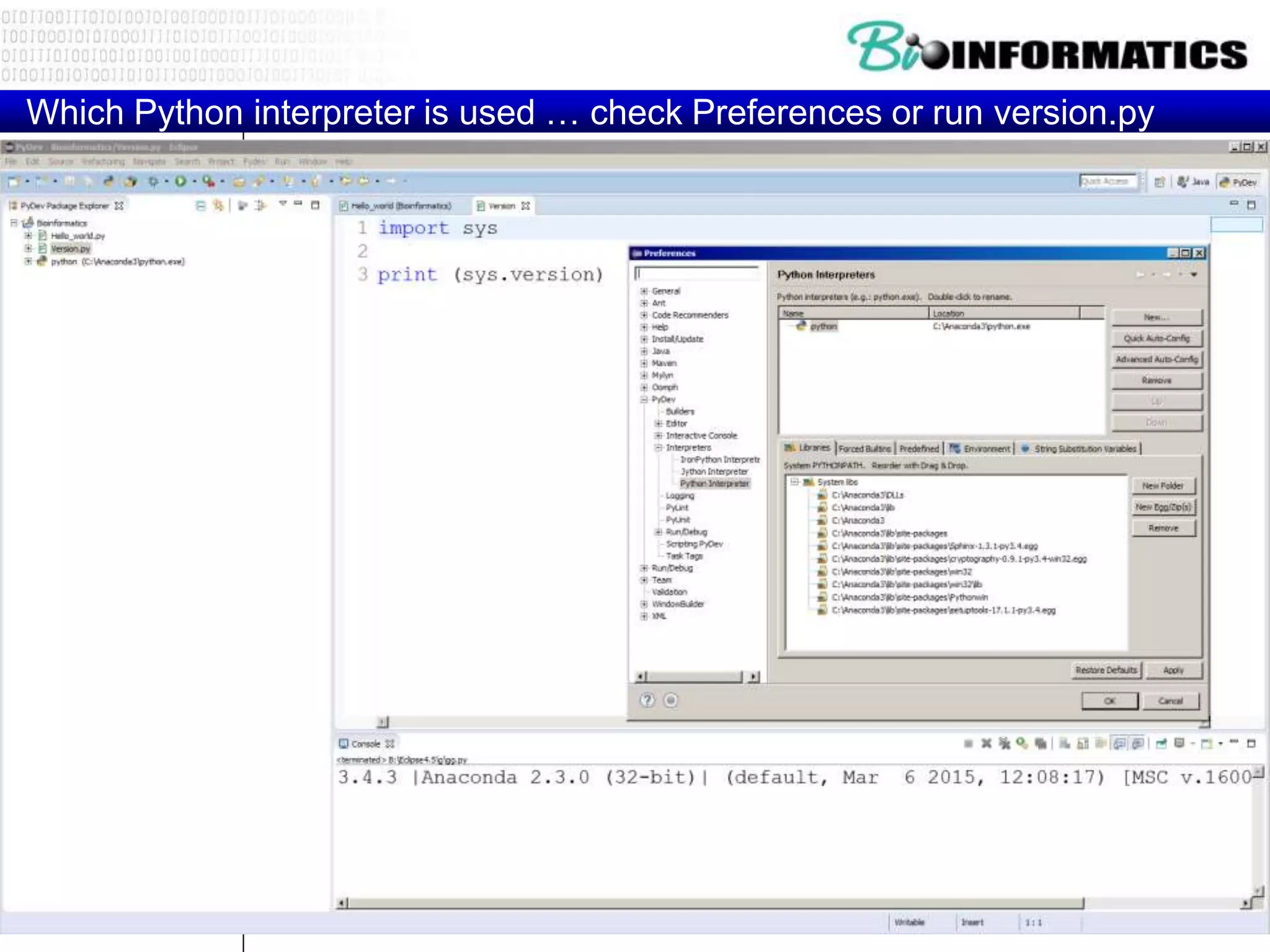The height and width of the screenshot is (952, 1270).
Task: Click Collapse All in Package Explorer
Action: point(200,205)
